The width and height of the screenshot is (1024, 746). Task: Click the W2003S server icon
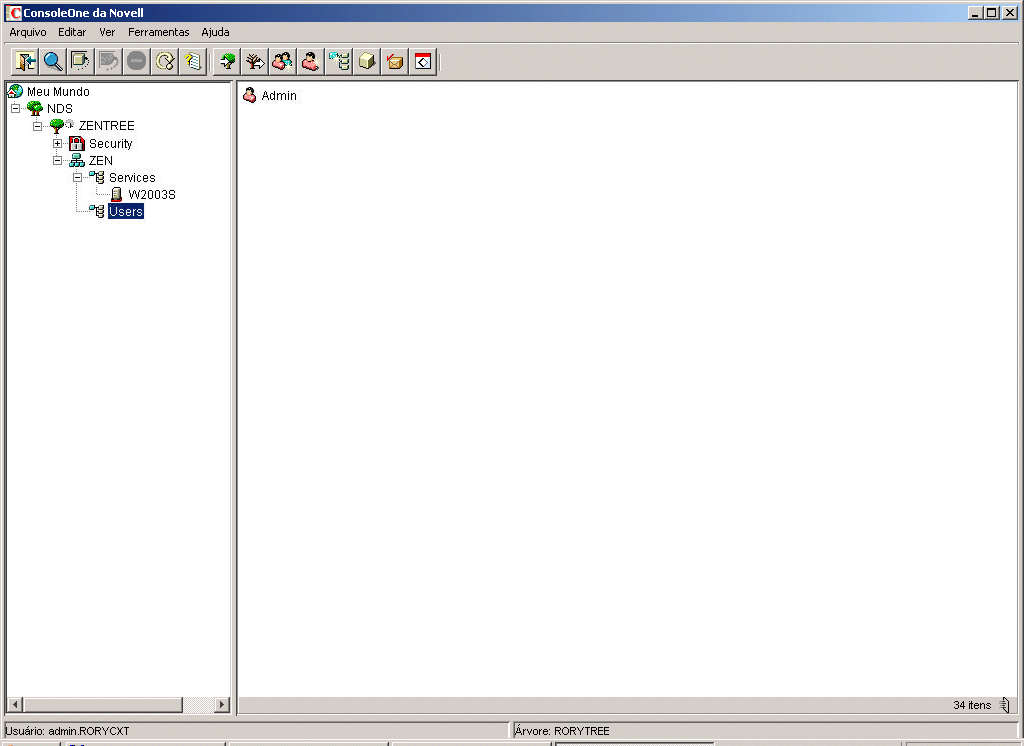point(116,194)
